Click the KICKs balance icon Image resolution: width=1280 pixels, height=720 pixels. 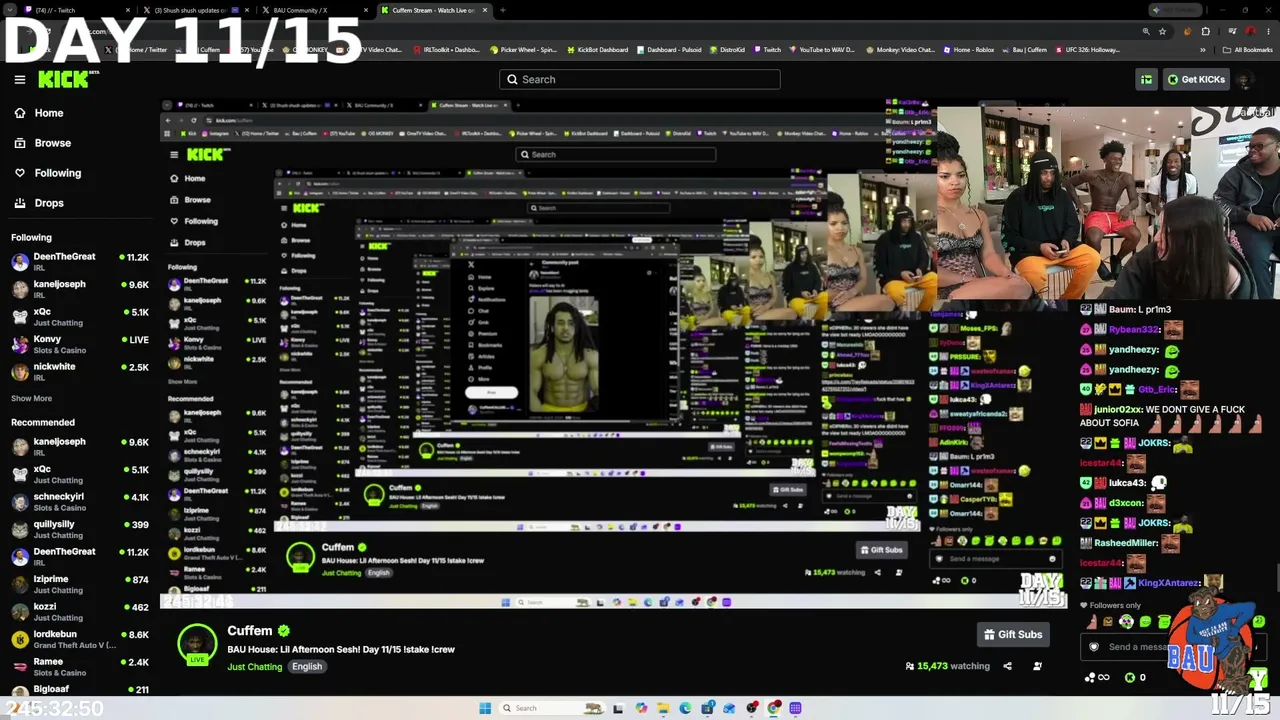click(x=1130, y=677)
